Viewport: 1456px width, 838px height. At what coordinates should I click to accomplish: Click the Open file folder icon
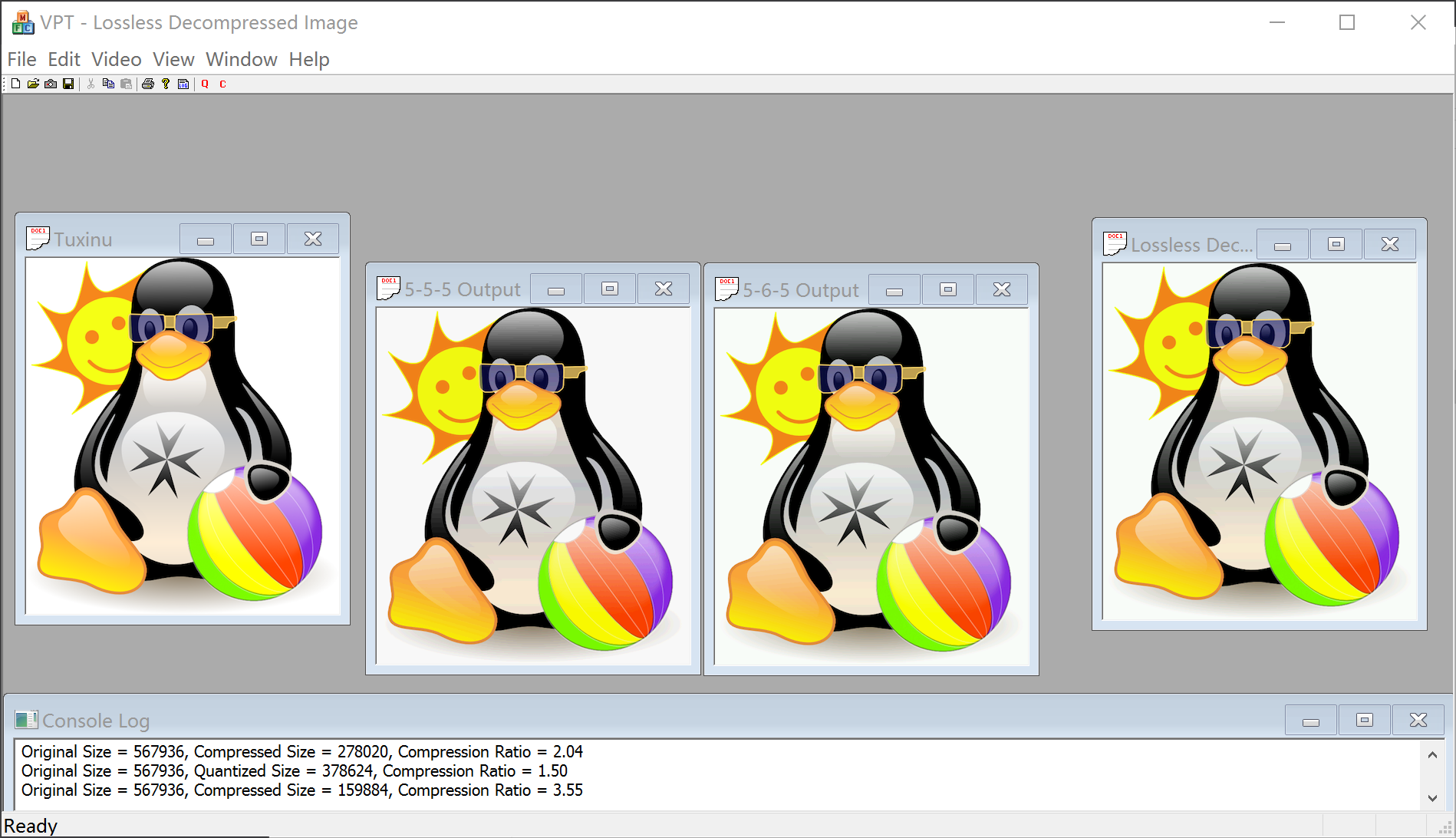point(33,84)
